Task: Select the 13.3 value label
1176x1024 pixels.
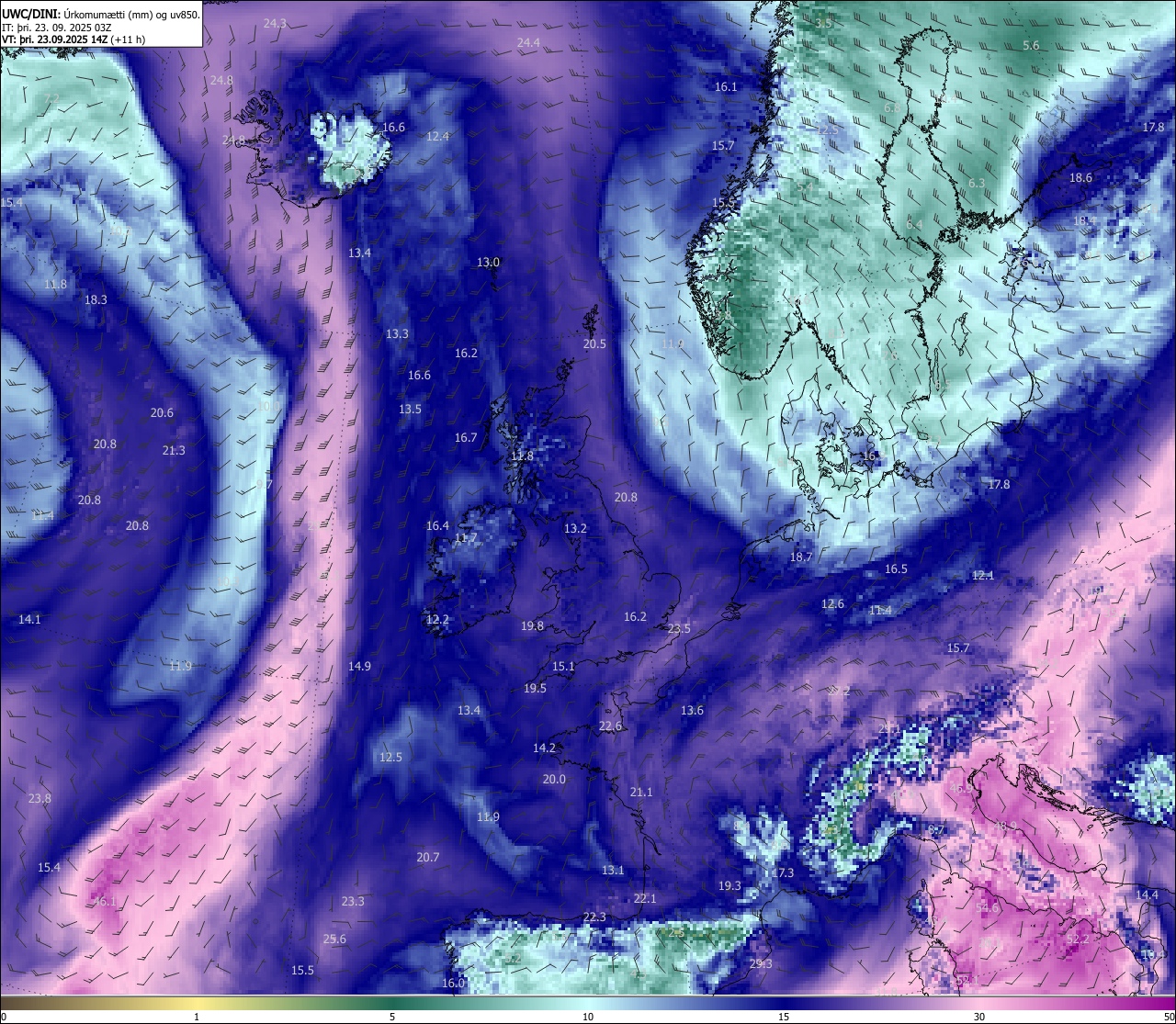Action: (397, 333)
